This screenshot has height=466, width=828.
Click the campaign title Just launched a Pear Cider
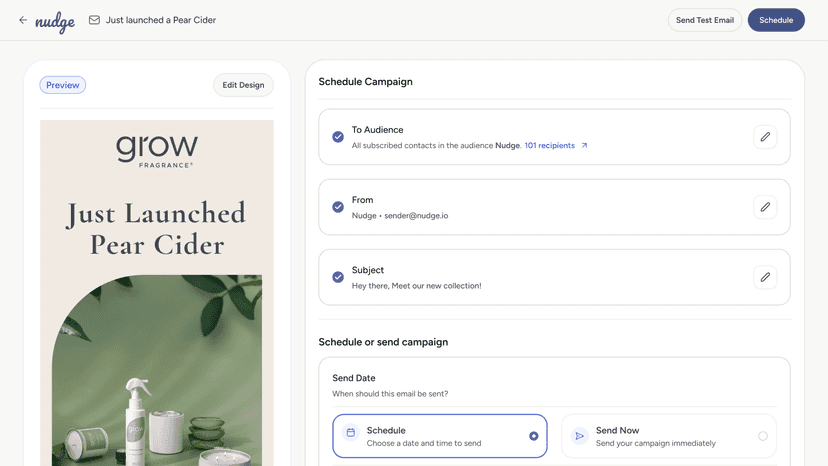[161, 20]
